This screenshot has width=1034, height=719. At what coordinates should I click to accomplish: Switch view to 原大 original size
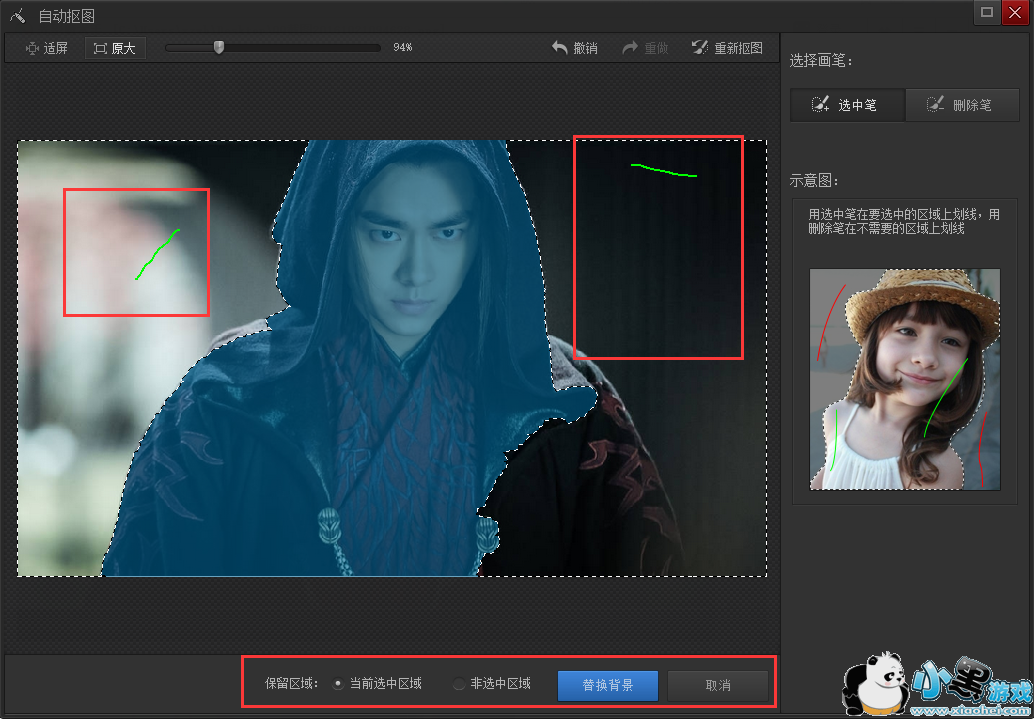pyautogui.click(x=115, y=48)
